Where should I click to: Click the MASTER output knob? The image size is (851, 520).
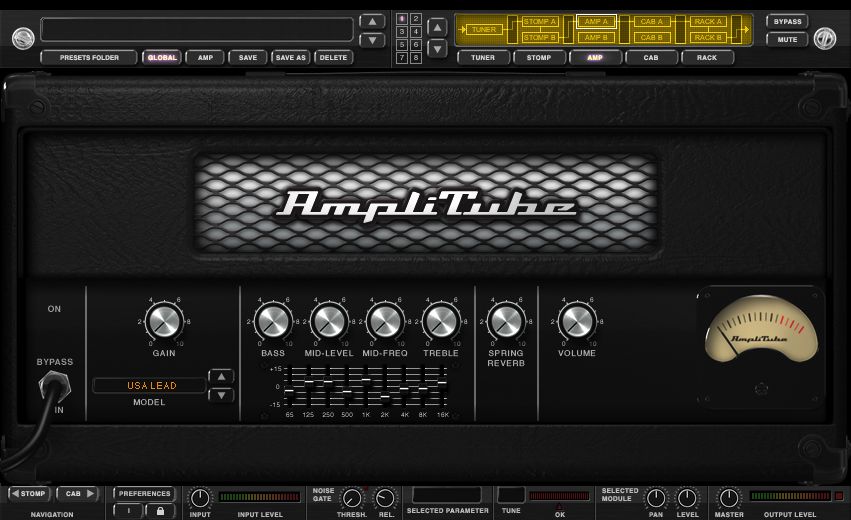tap(729, 498)
